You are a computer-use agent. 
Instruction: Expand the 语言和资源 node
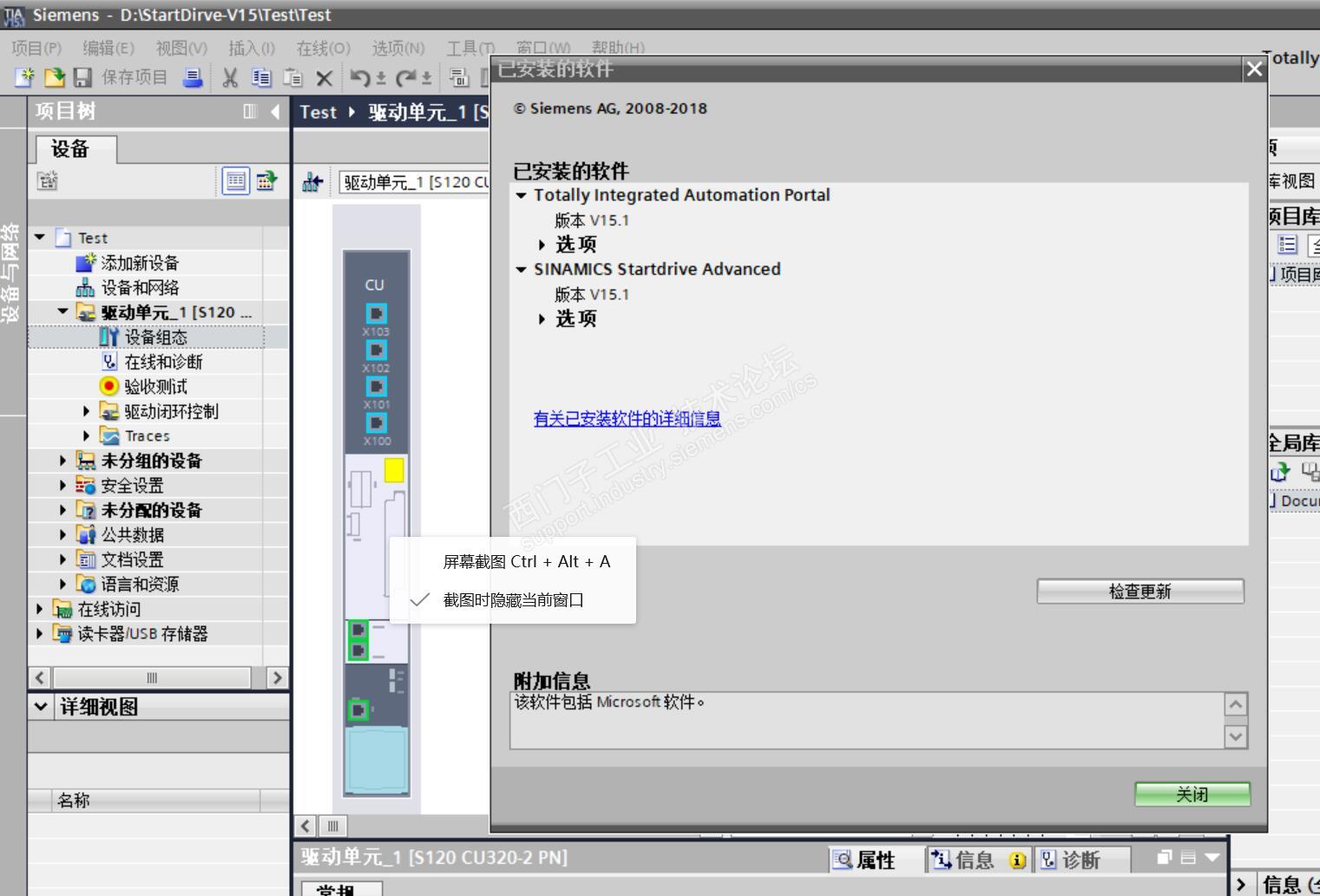tap(62, 585)
